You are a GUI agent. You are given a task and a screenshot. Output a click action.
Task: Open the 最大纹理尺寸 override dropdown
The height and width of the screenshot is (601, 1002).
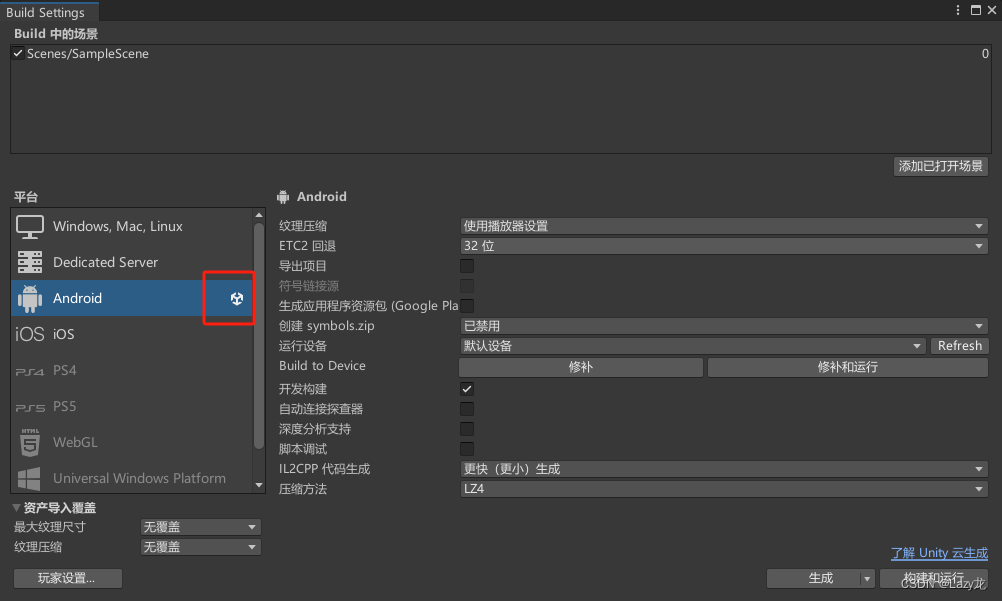tap(201, 527)
